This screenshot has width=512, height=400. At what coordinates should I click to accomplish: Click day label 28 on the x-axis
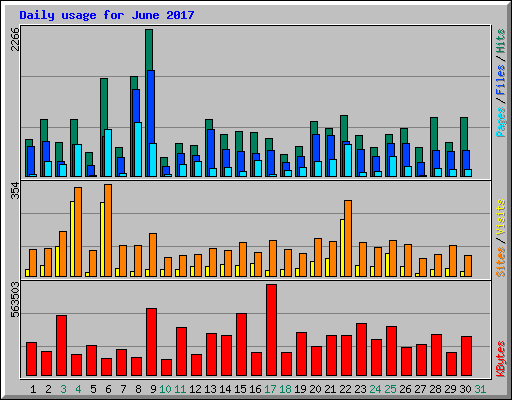pyautogui.click(x=435, y=389)
